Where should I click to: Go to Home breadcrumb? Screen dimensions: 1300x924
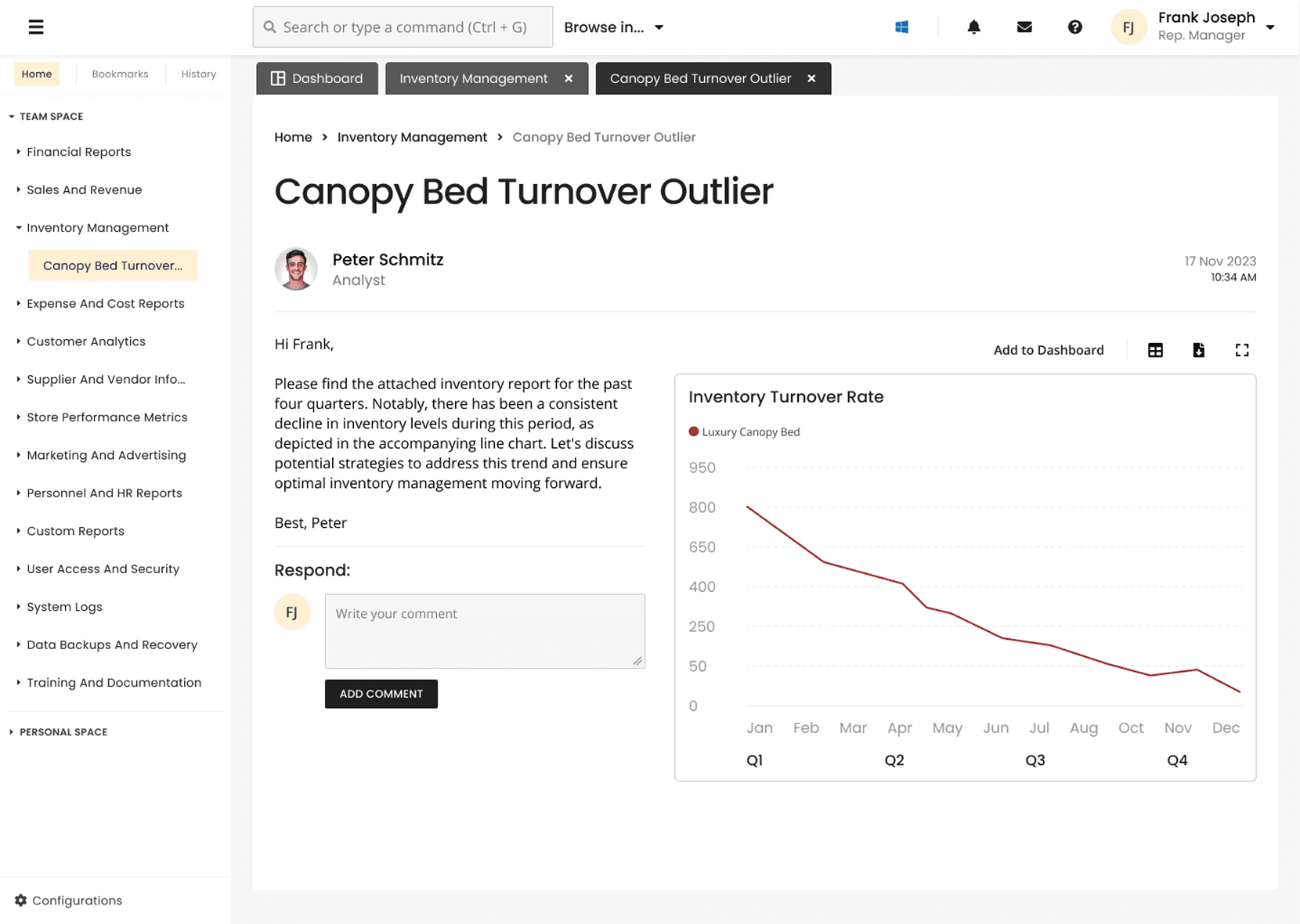tap(293, 137)
